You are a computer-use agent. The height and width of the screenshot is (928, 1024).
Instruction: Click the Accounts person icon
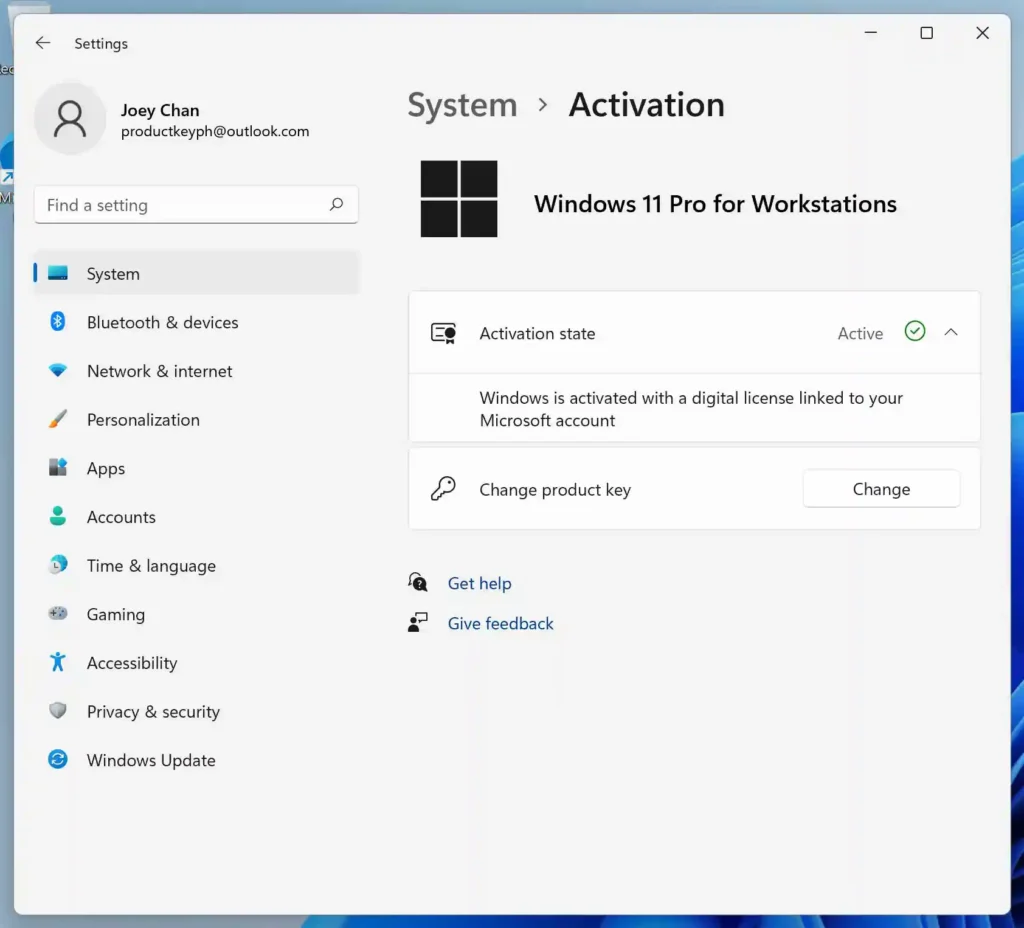57,516
